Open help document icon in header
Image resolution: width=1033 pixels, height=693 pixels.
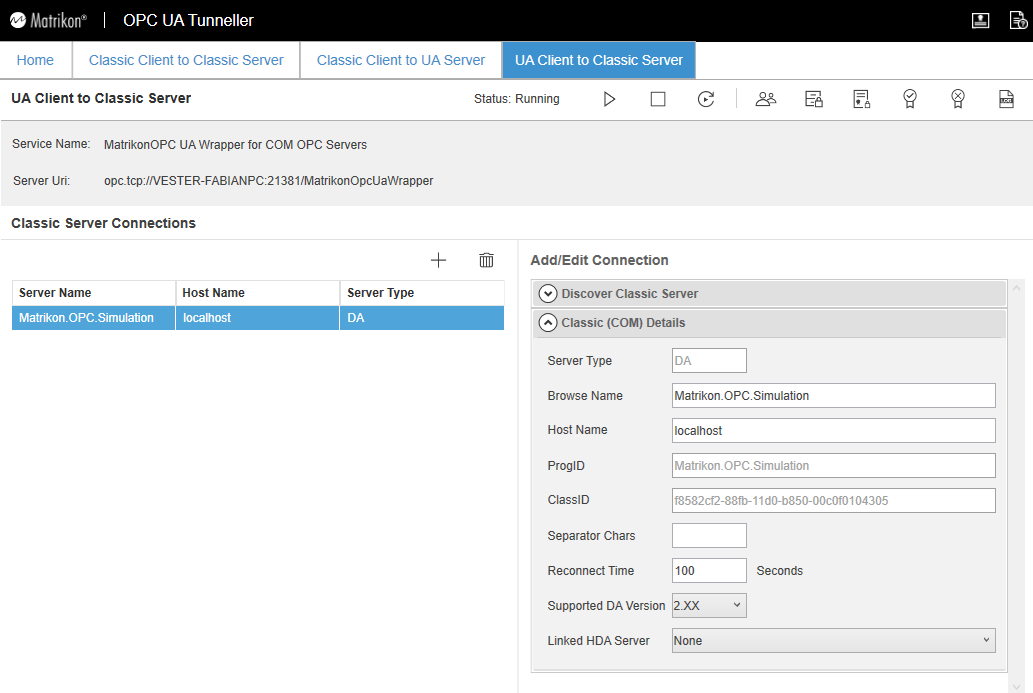point(1018,20)
